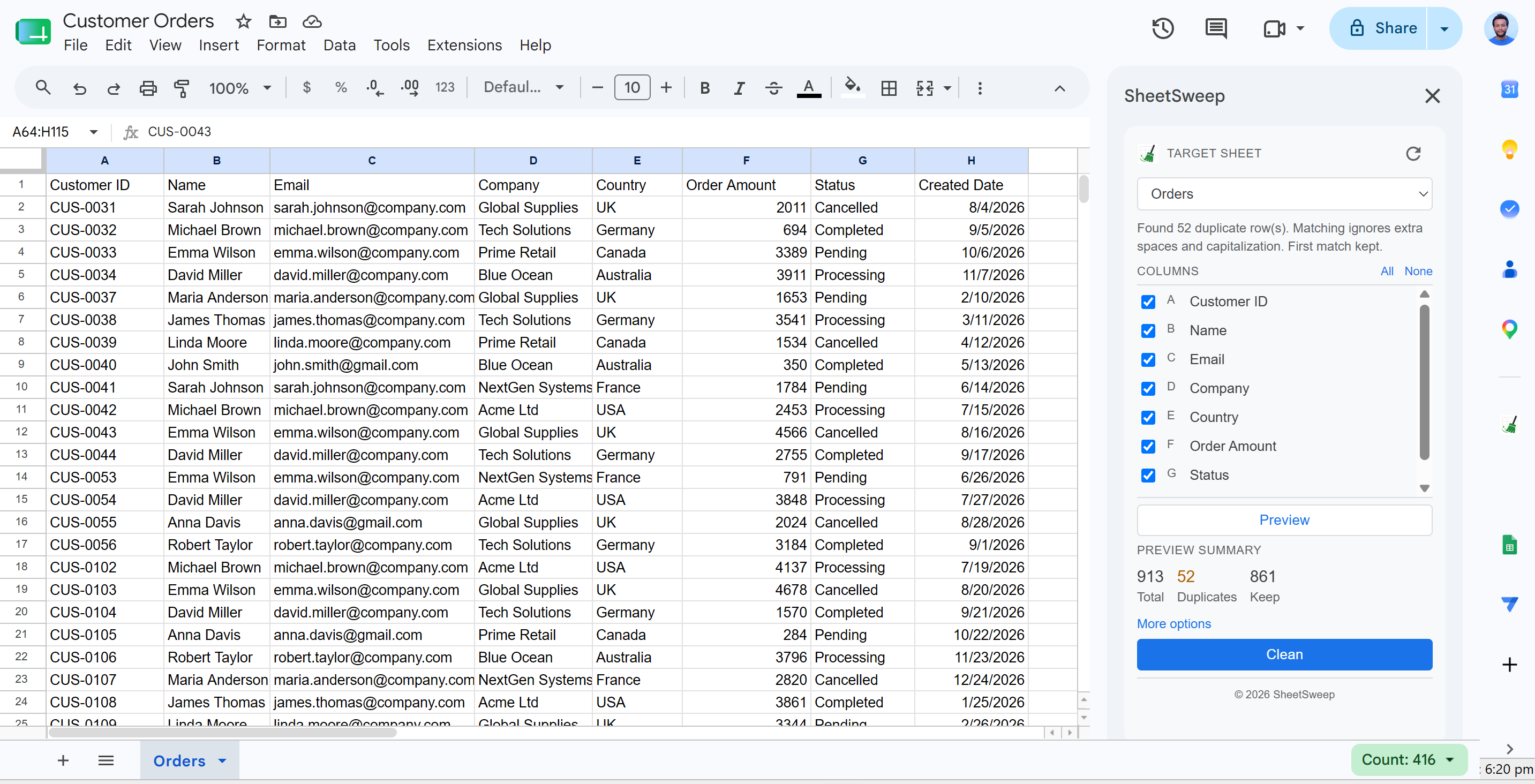Click the blue Clean button
The height and width of the screenshot is (784, 1535).
coord(1284,654)
